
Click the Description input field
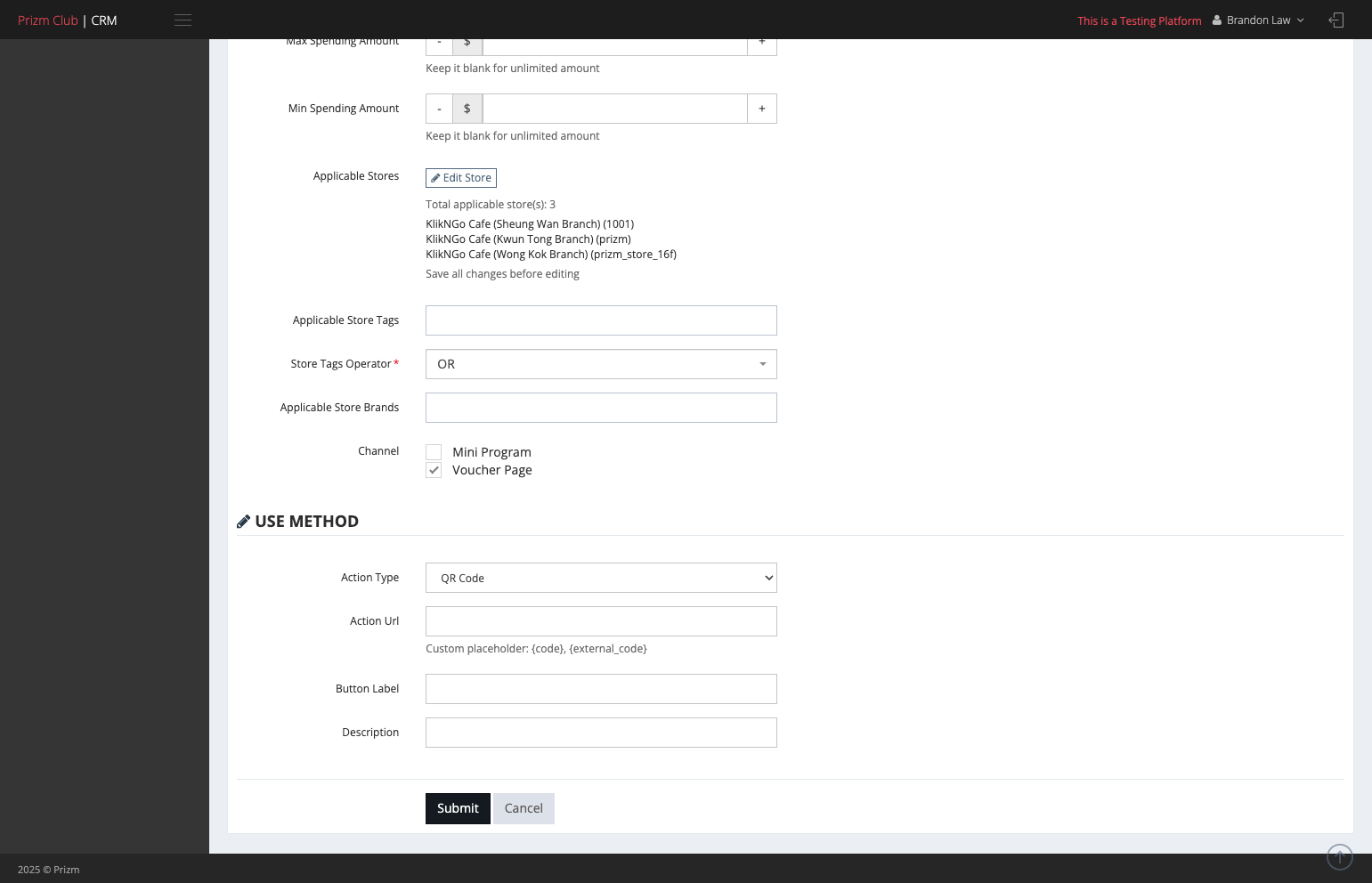pyautogui.click(x=601, y=733)
